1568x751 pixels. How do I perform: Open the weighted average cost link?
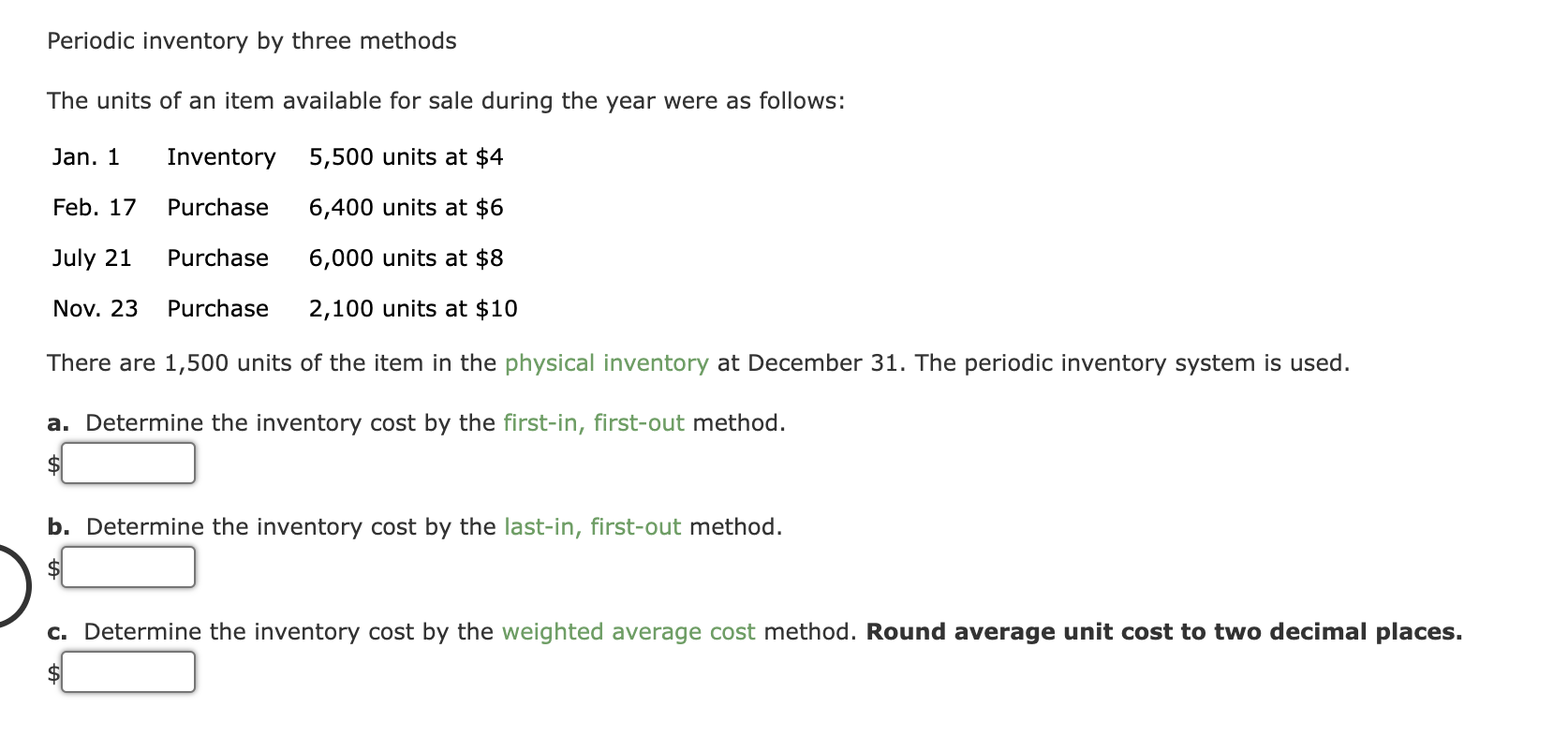tap(628, 632)
